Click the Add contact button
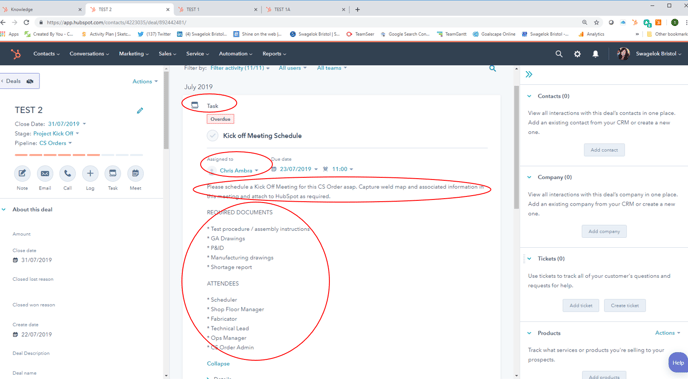 604,150
